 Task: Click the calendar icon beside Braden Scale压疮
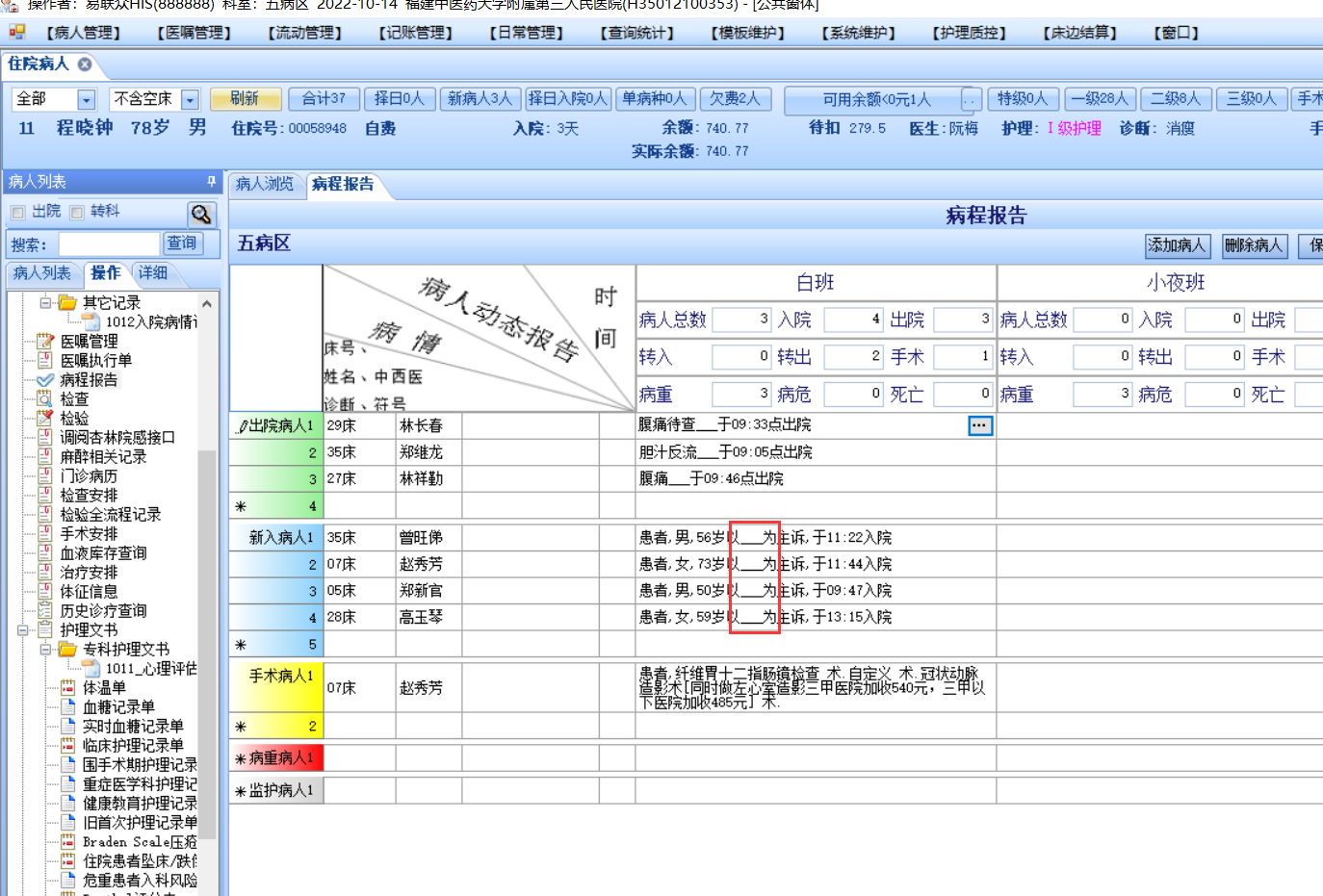pos(67,841)
